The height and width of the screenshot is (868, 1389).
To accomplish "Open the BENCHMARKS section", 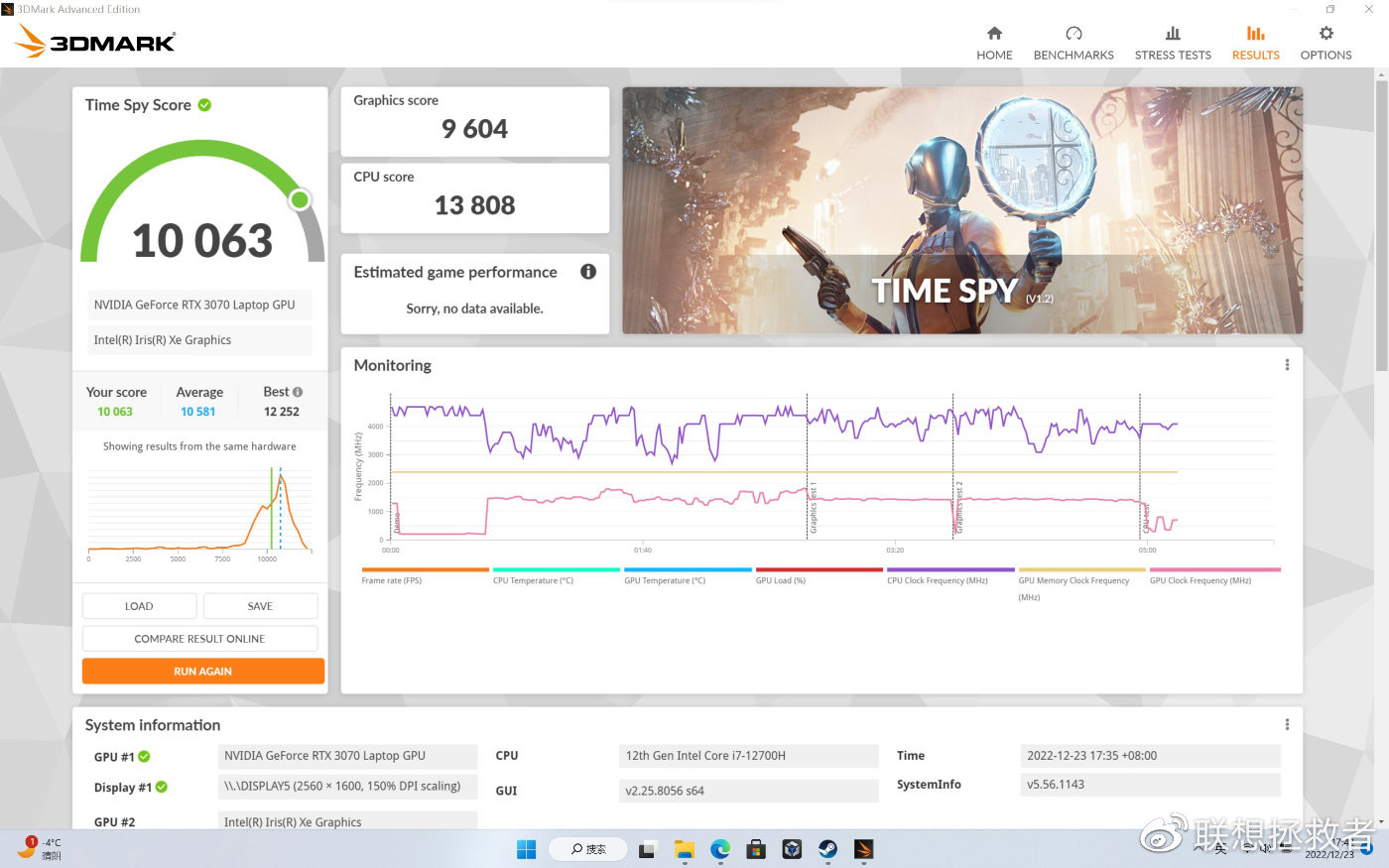I will click(1073, 44).
